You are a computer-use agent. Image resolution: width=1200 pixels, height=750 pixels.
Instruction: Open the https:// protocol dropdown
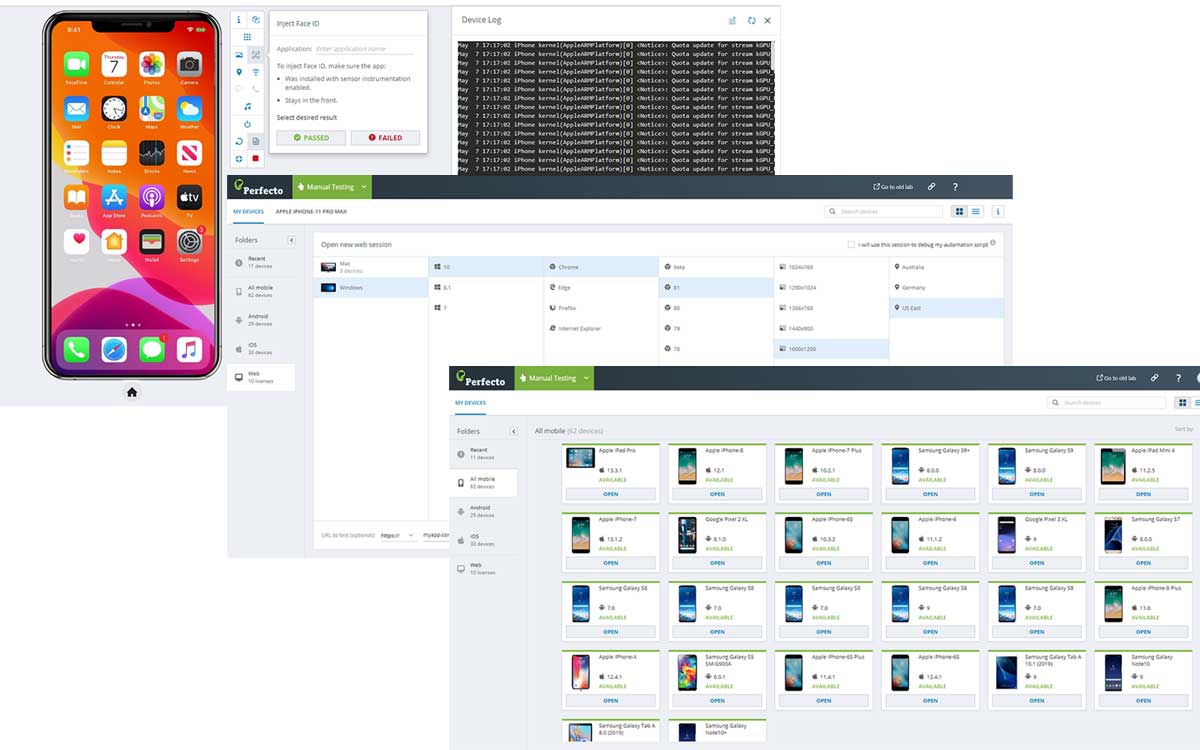coord(398,535)
